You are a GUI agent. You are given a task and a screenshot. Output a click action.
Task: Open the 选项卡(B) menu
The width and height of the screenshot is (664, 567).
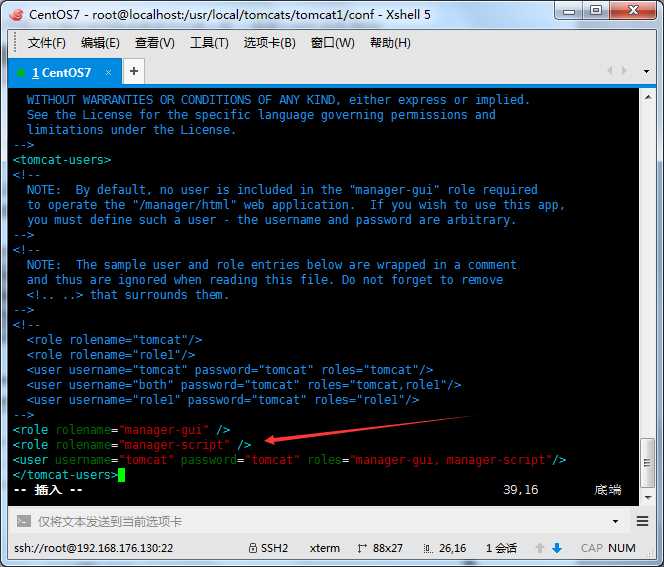pyautogui.click(x=269, y=43)
